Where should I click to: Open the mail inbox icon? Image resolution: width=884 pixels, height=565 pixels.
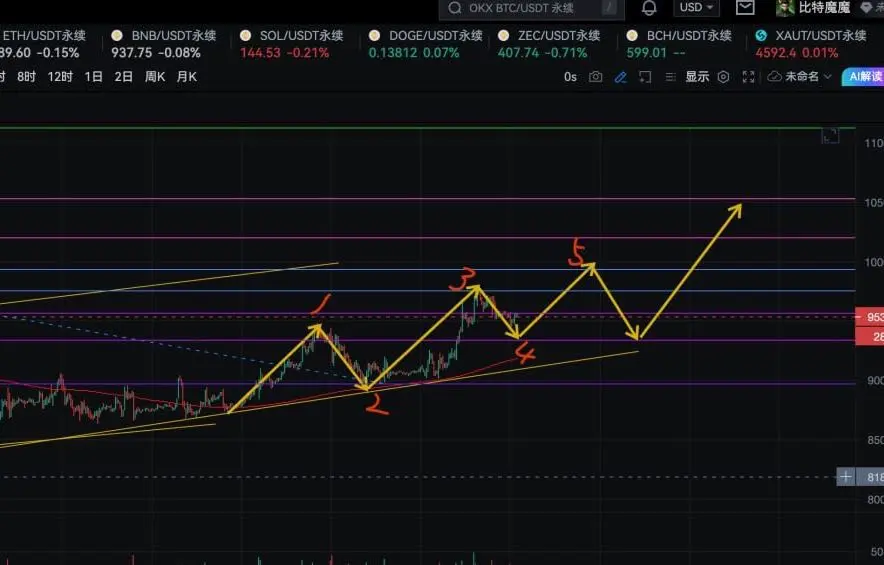pyautogui.click(x=745, y=7)
